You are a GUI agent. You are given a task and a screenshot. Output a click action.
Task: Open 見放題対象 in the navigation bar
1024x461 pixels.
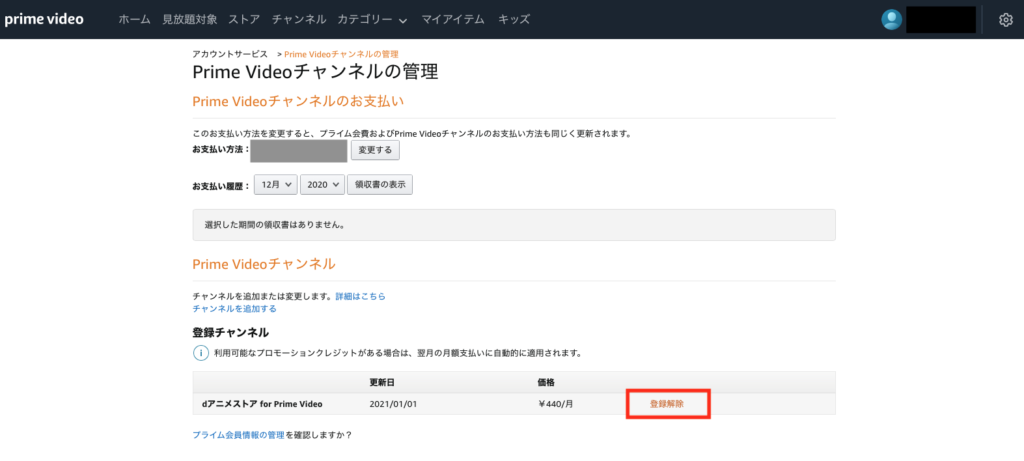190,20
